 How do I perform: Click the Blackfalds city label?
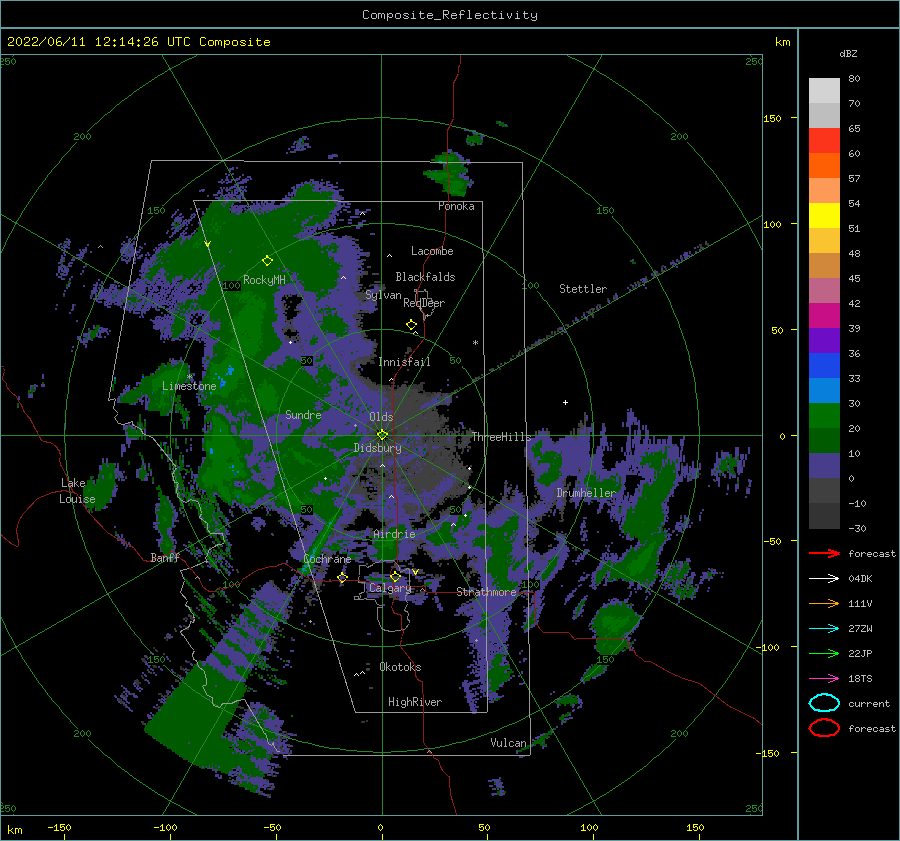click(425, 277)
